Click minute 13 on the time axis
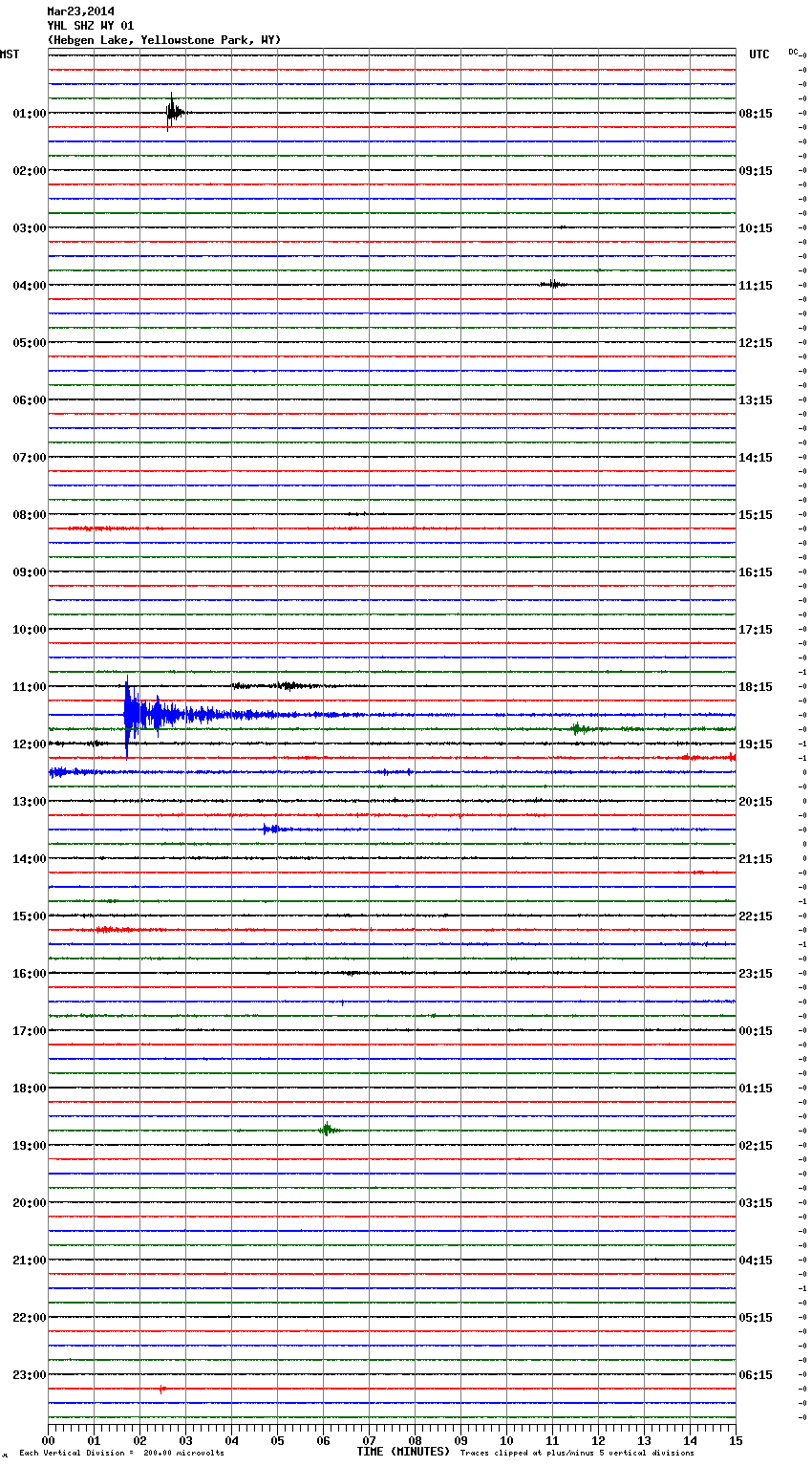Viewport: 812px width, 1466px height. click(x=644, y=1440)
